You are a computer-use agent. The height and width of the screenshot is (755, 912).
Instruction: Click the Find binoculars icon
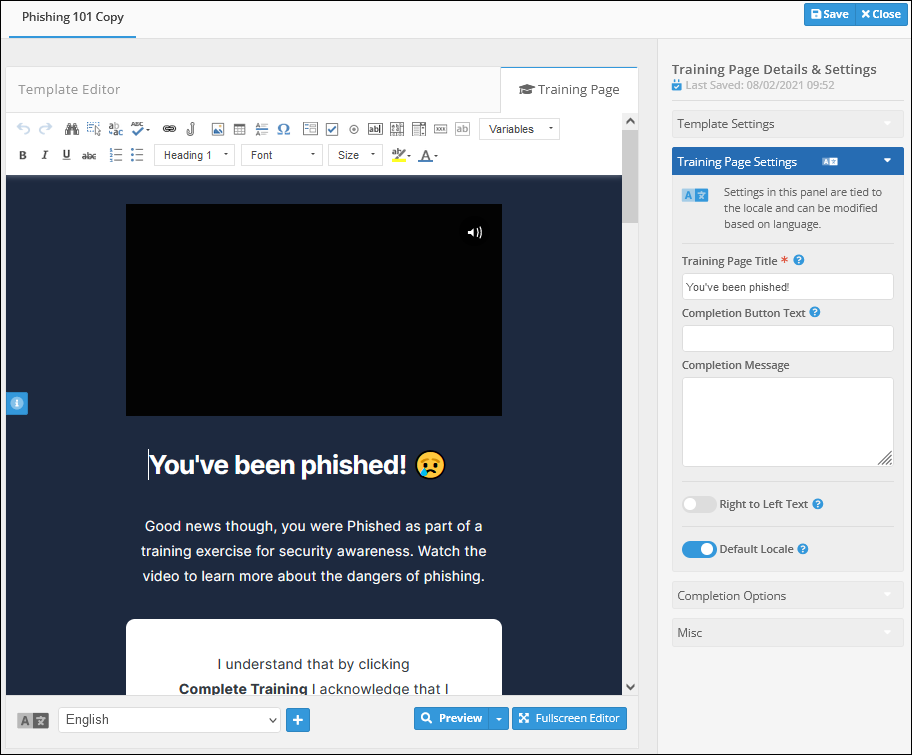pyautogui.click(x=72, y=129)
